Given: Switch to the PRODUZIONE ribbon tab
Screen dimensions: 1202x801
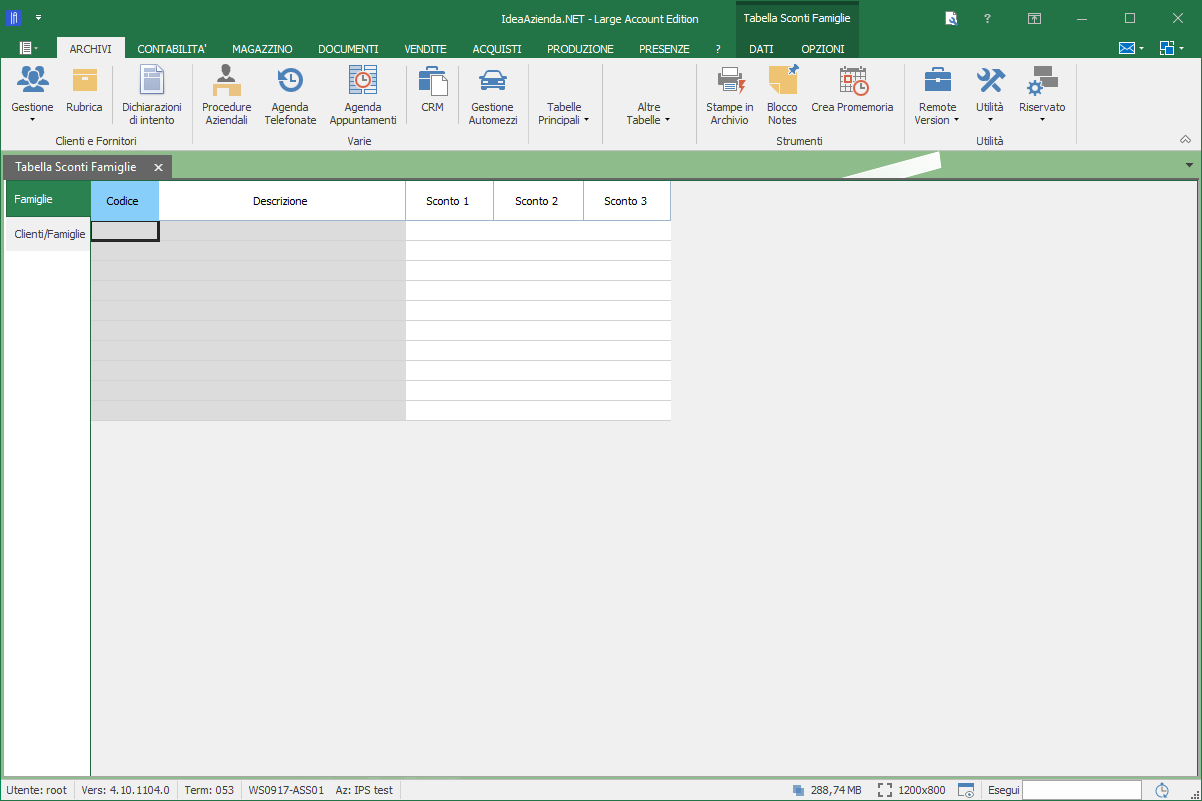Looking at the screenshot, I should [x=580, y=48].
